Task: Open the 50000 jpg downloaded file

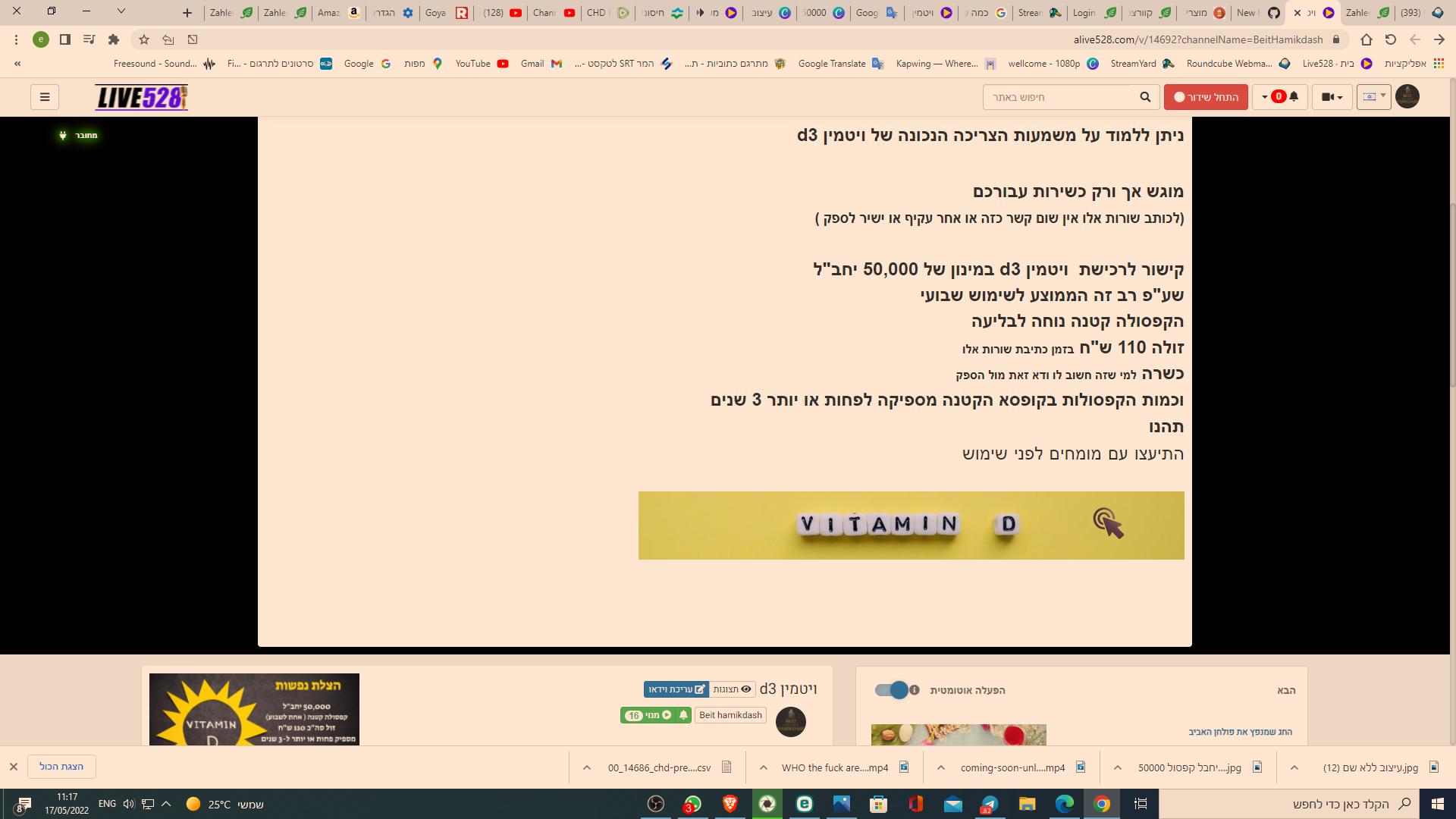Action: point(1199,767)
